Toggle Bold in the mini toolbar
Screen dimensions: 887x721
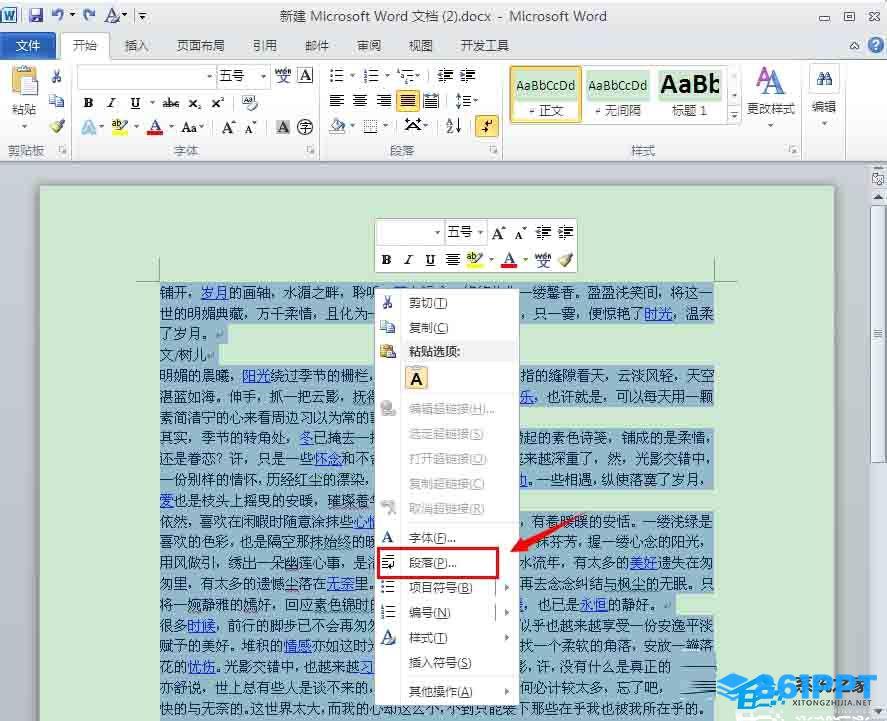tap(386, 260)
